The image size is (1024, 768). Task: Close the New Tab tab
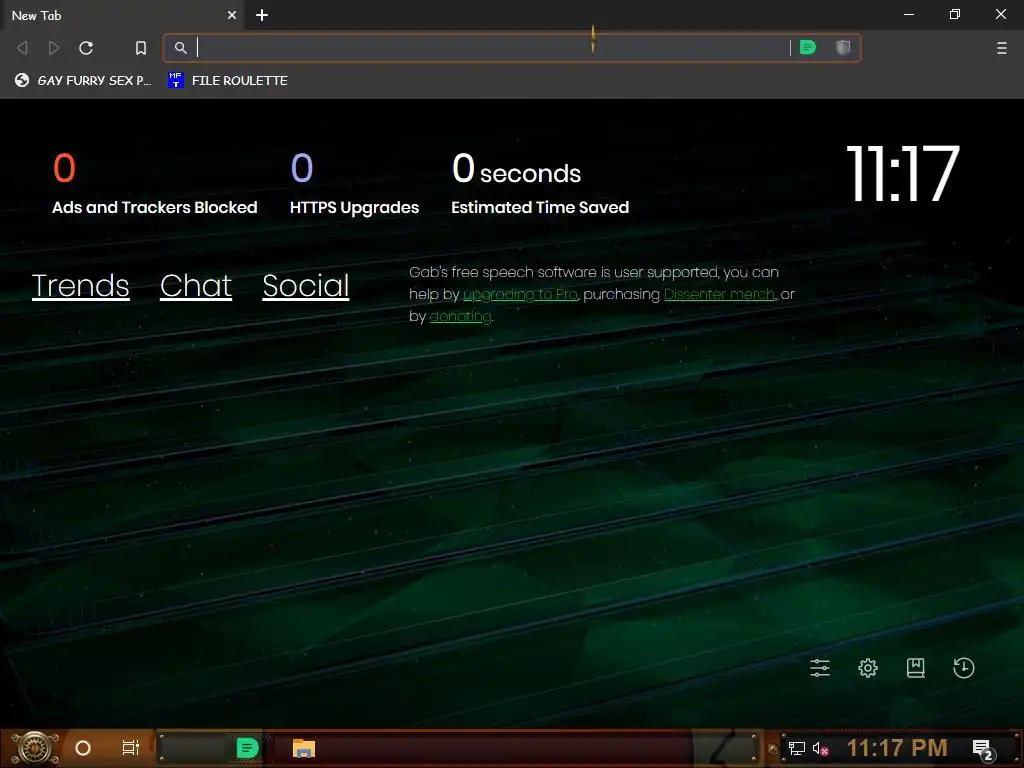(x=232, y=15)
